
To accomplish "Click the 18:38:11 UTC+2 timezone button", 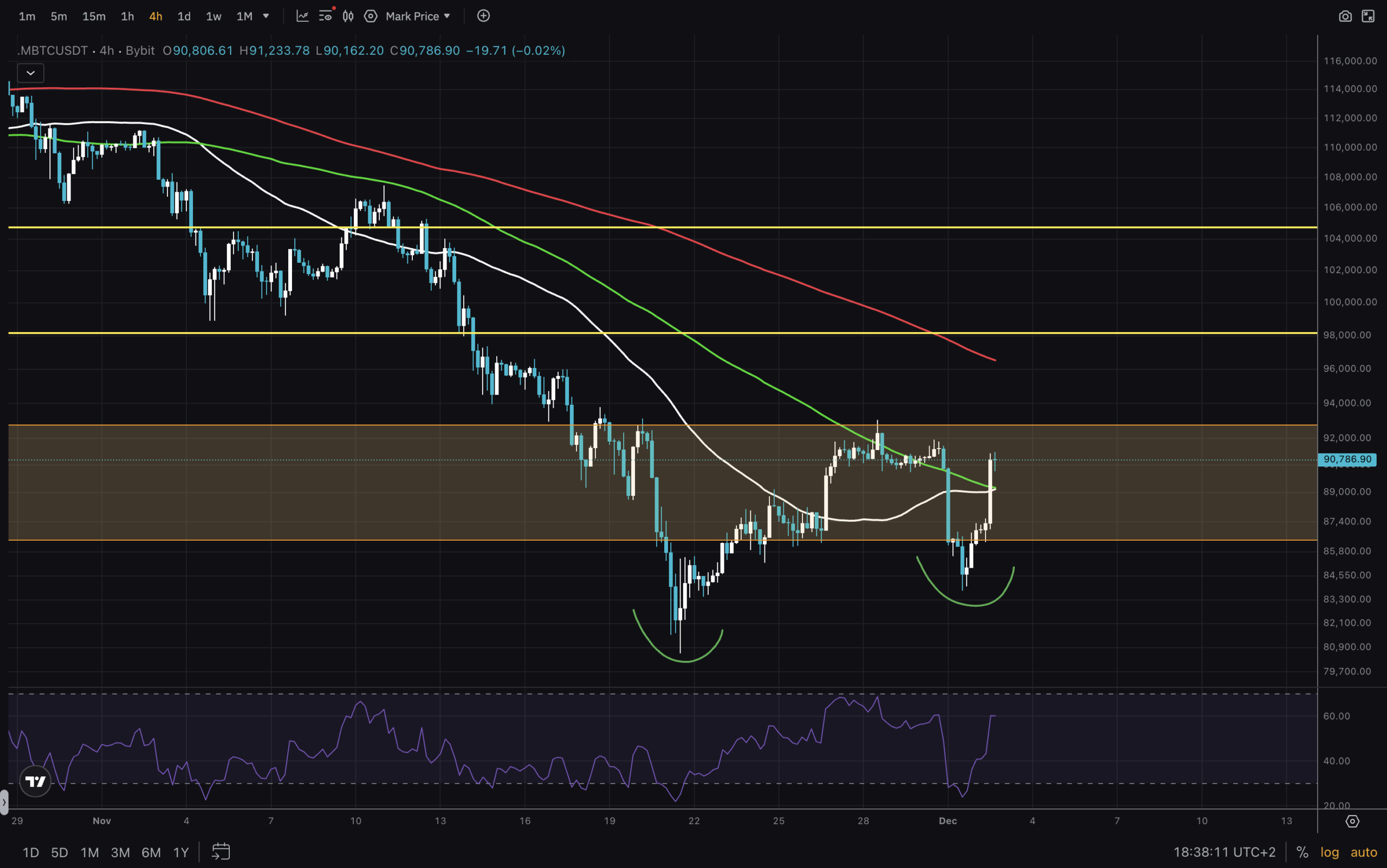I will 1224,852.
